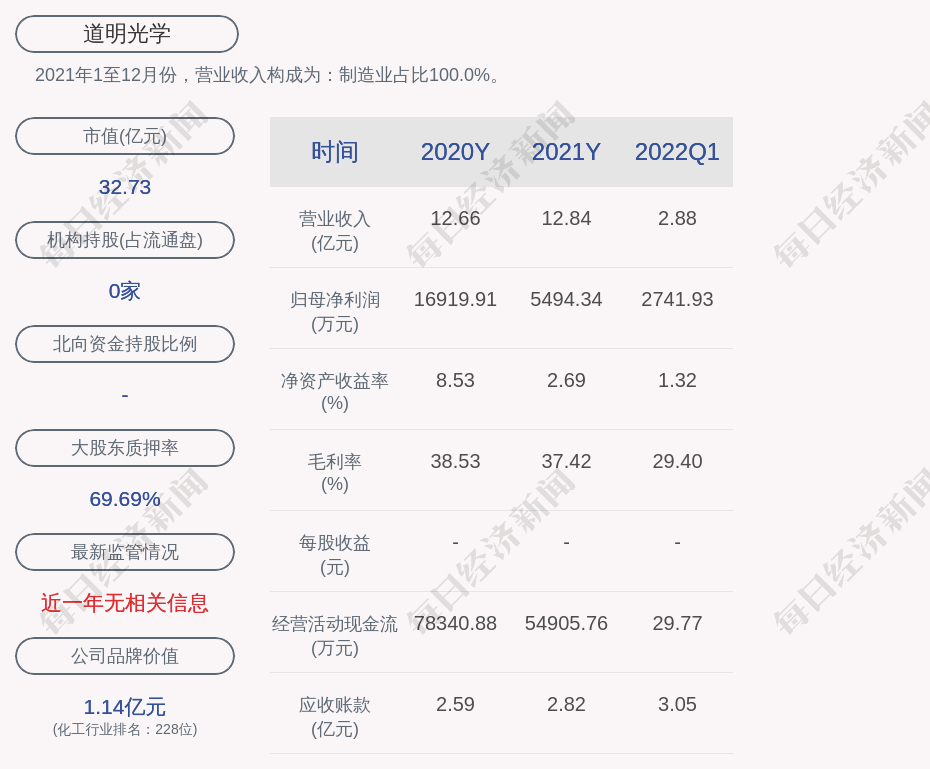Click the net profit value 5494.34
930x769 pixels.
[x=566, y=299]
